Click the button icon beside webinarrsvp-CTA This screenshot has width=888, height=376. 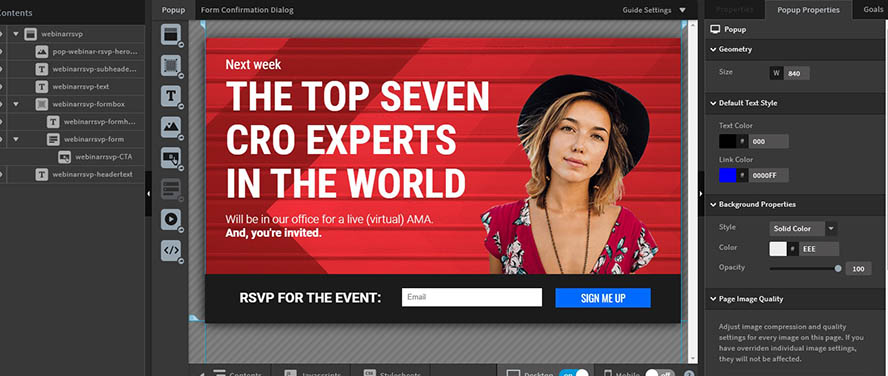[x=65, y=157]
